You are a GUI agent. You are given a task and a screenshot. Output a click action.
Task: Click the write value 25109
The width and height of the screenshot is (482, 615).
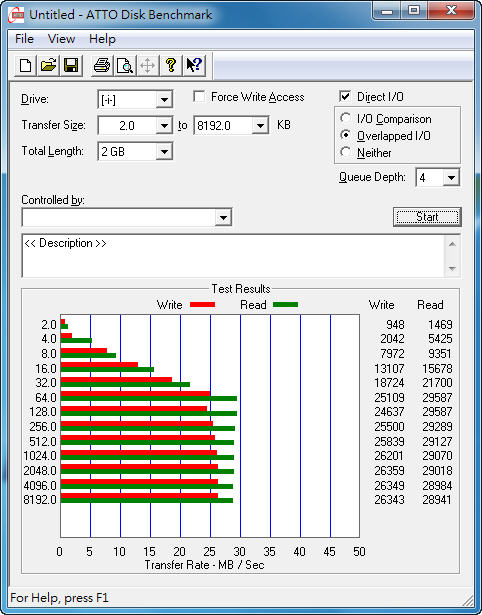tap(389, 398)
